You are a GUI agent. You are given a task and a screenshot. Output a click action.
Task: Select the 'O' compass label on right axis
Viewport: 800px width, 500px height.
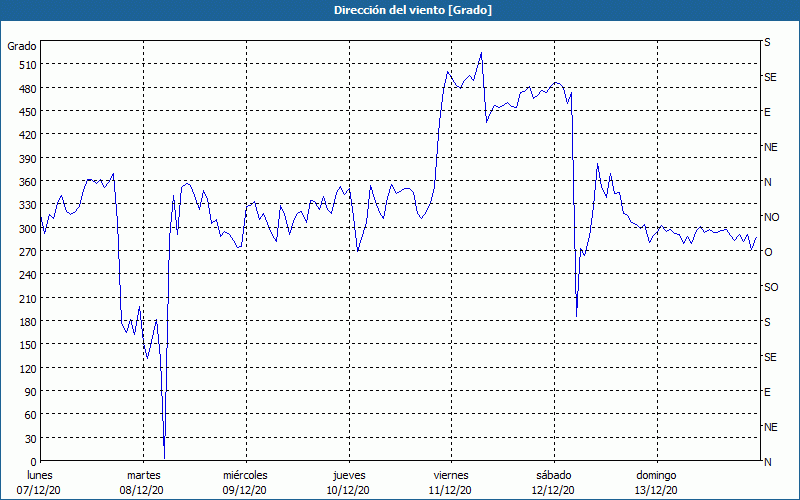pyautogui.click(x=768, y=252)
